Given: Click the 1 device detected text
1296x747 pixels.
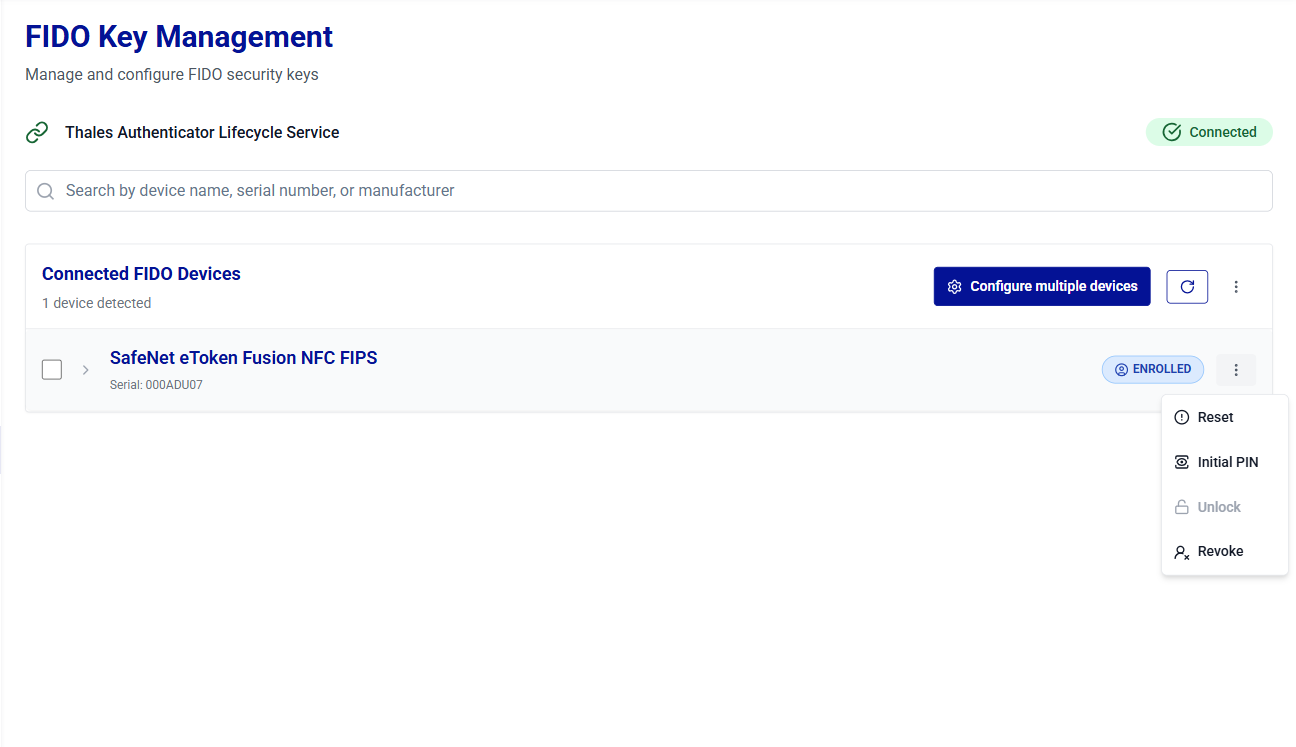Looking at the screenshot, I should [x=97, y=303].
